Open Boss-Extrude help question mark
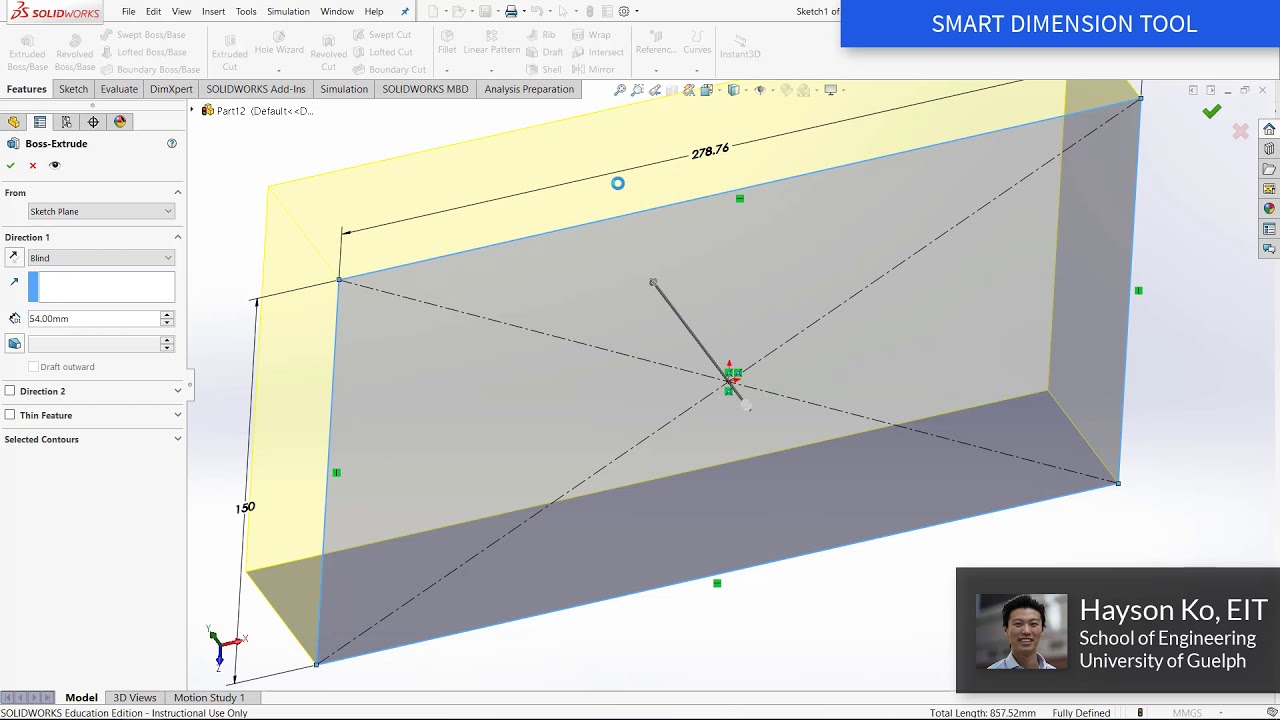 click(172, 144)
